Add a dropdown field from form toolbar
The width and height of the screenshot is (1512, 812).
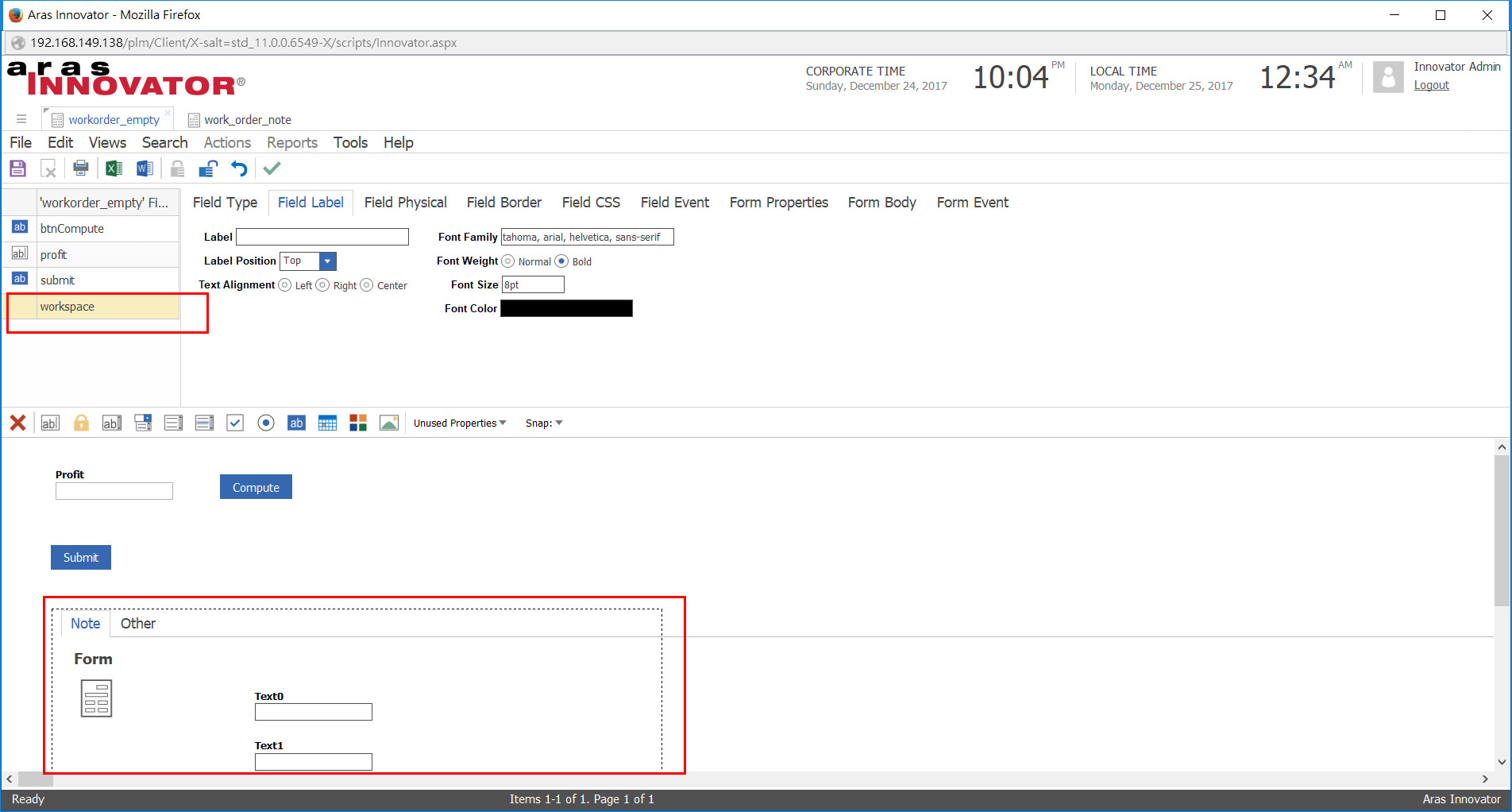(143, 423)
